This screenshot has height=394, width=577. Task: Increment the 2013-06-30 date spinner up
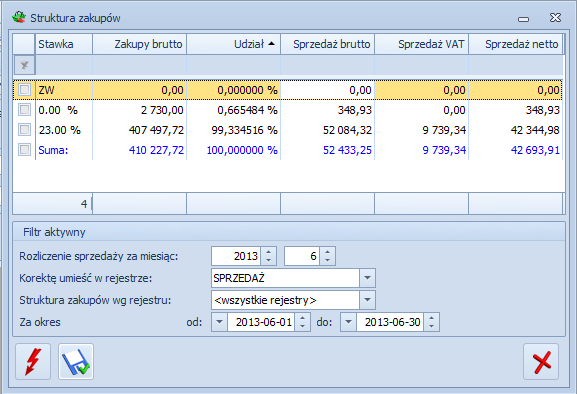(432, 318)
